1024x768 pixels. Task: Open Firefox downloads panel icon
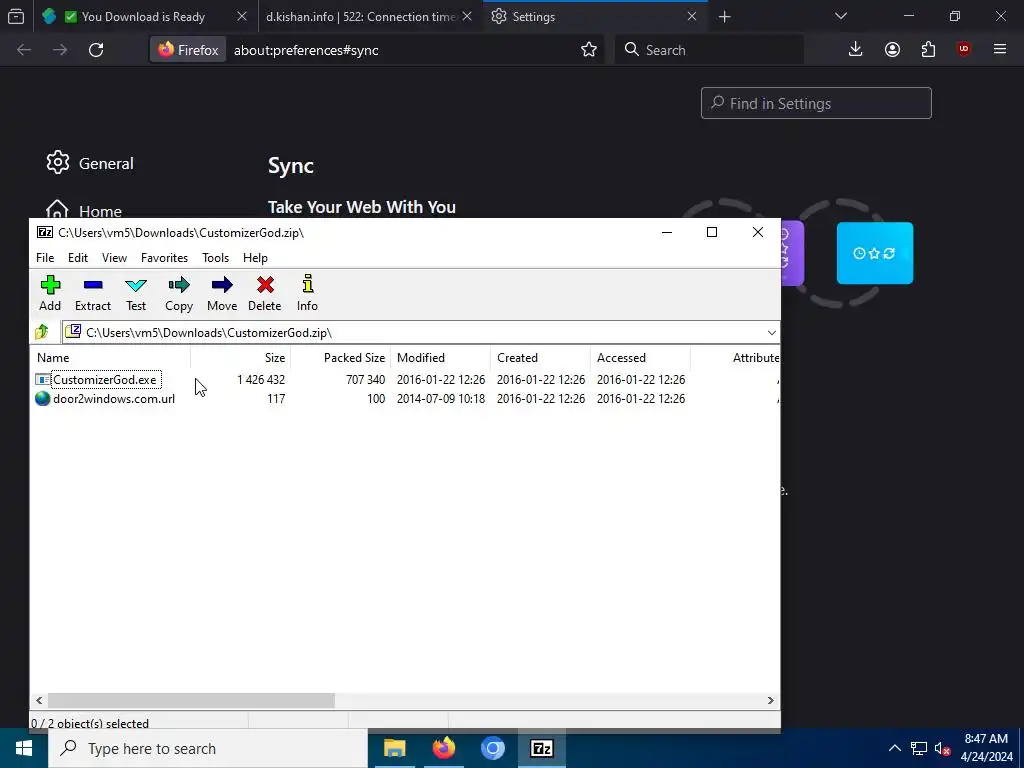pyautogui.click(x=856, y=50)
